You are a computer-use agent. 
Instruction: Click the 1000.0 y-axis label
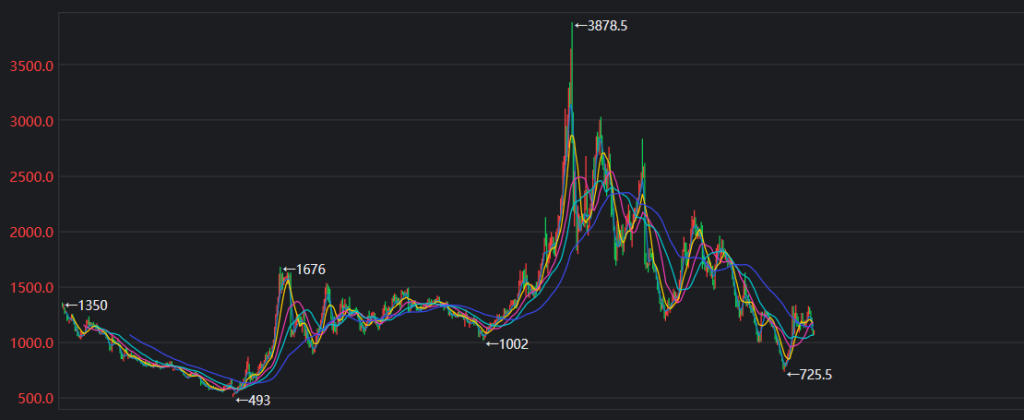coord(30,343)
